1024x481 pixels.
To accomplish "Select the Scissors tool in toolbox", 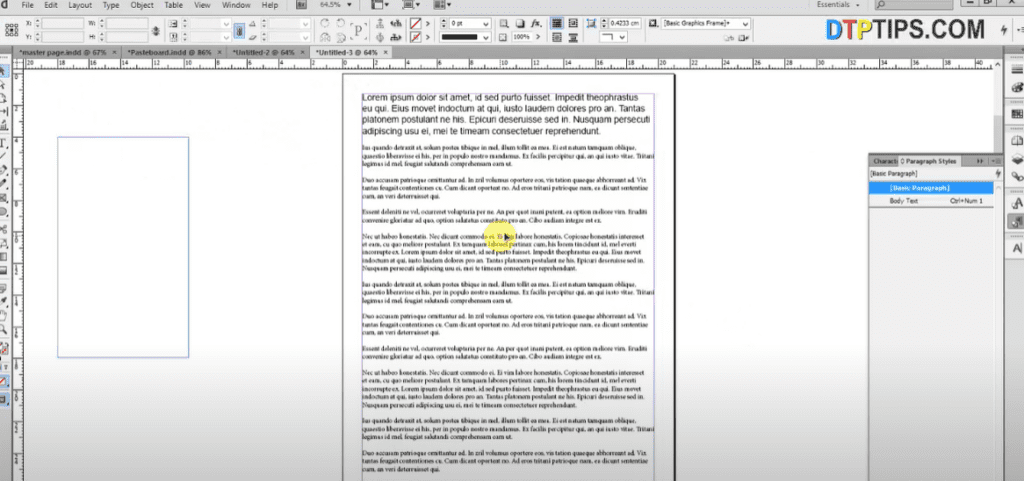I will click(4, 229).
